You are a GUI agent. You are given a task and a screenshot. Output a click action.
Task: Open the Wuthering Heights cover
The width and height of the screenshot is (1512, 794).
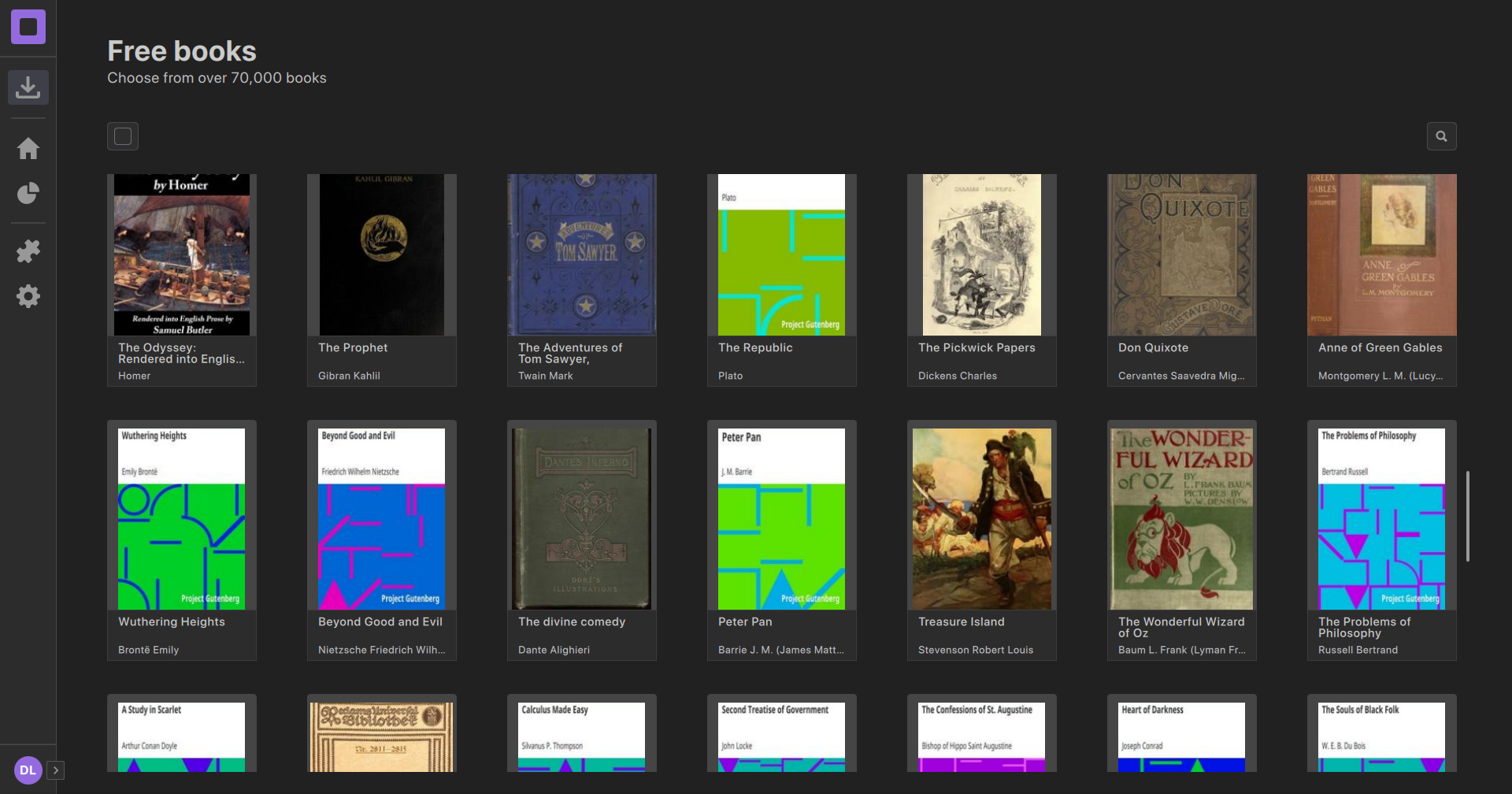pyautogui.click(x=182, y=519)
